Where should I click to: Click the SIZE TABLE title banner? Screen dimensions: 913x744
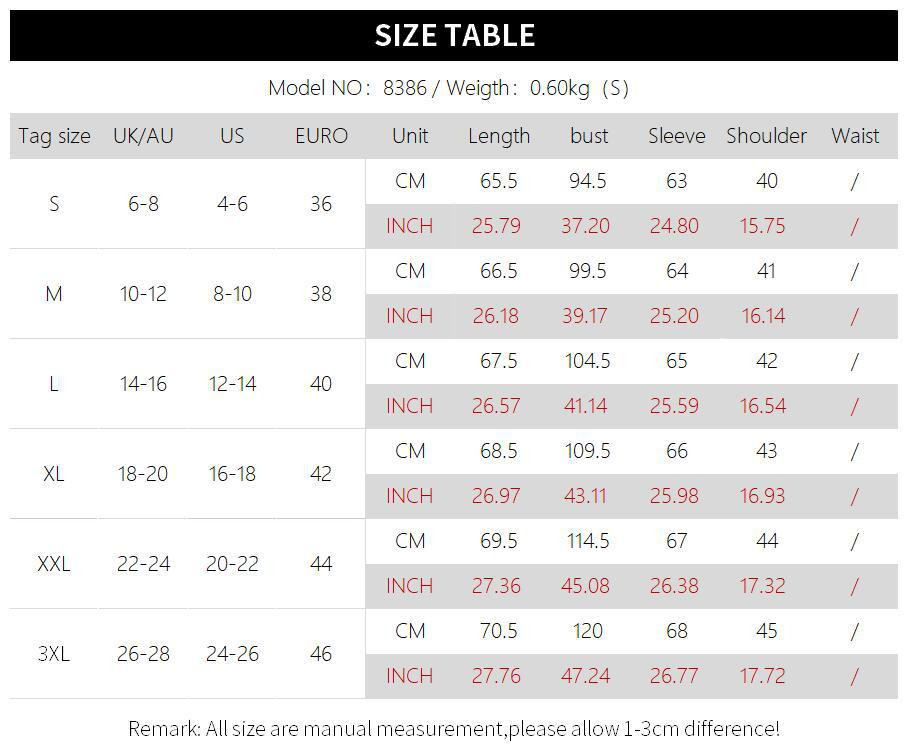455,35
